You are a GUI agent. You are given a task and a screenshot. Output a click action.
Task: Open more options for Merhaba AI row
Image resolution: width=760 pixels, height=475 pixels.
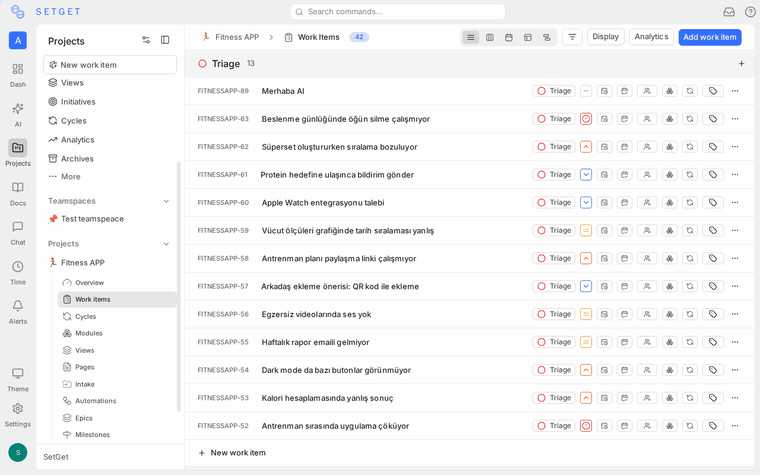[735, 91]
